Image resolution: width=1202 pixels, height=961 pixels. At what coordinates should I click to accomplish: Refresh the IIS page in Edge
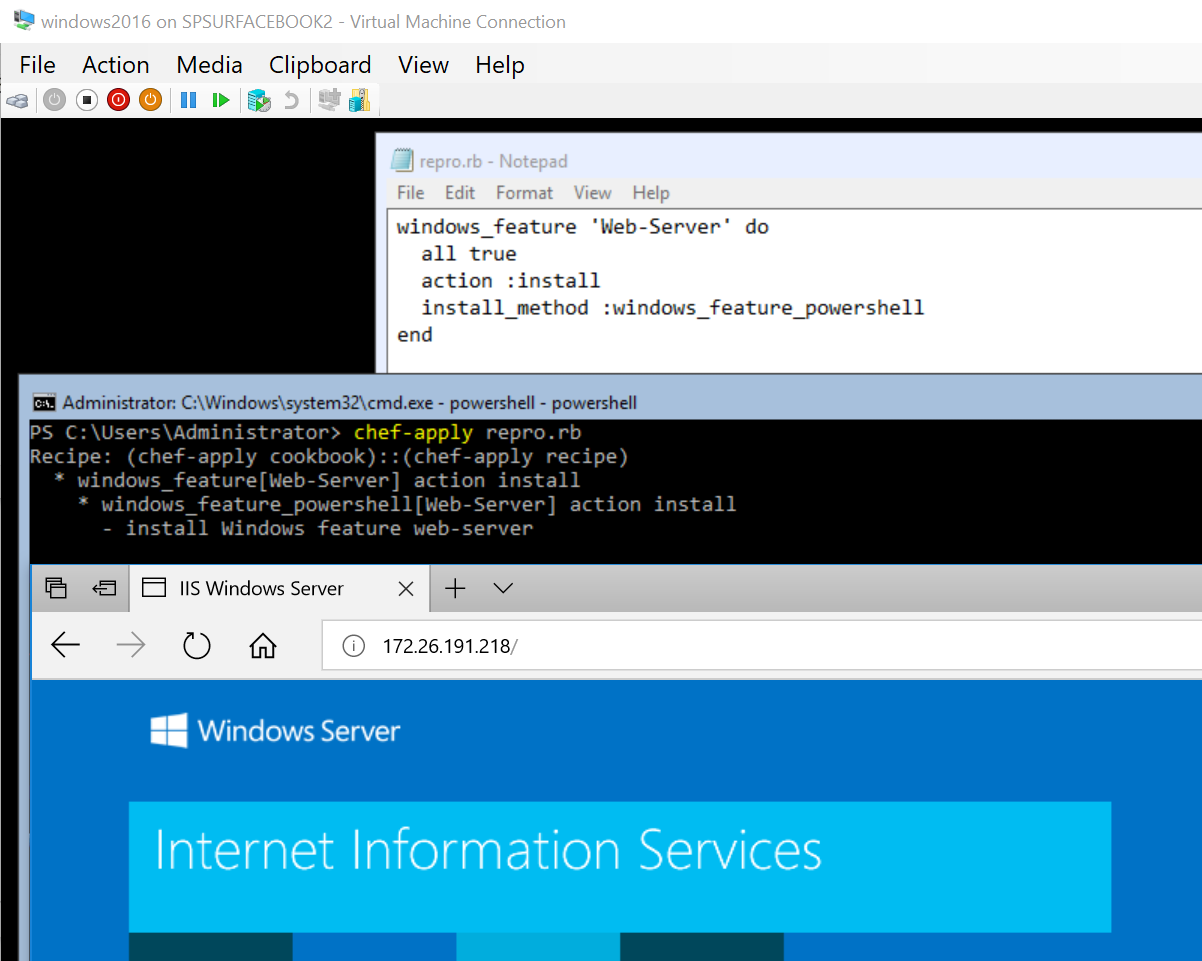[196, 645]
